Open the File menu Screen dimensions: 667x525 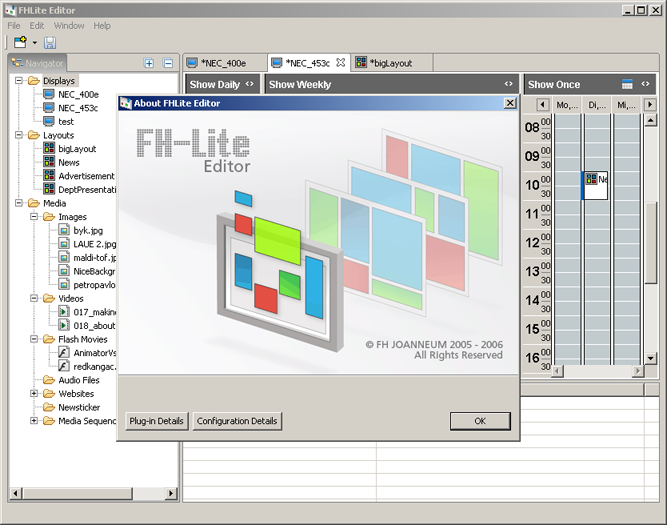(x=14, y=26)
